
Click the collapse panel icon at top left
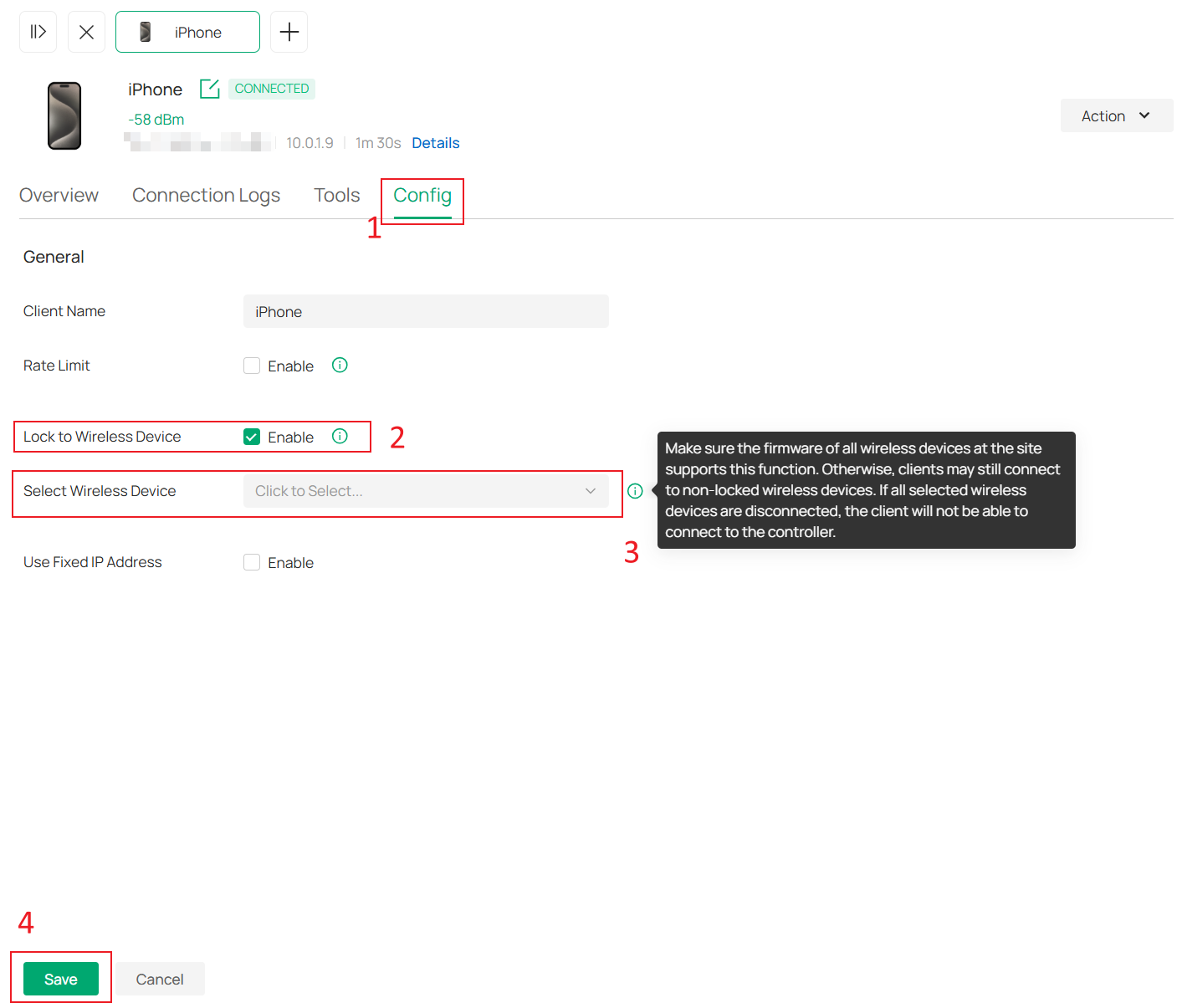(x=38, y=32)
